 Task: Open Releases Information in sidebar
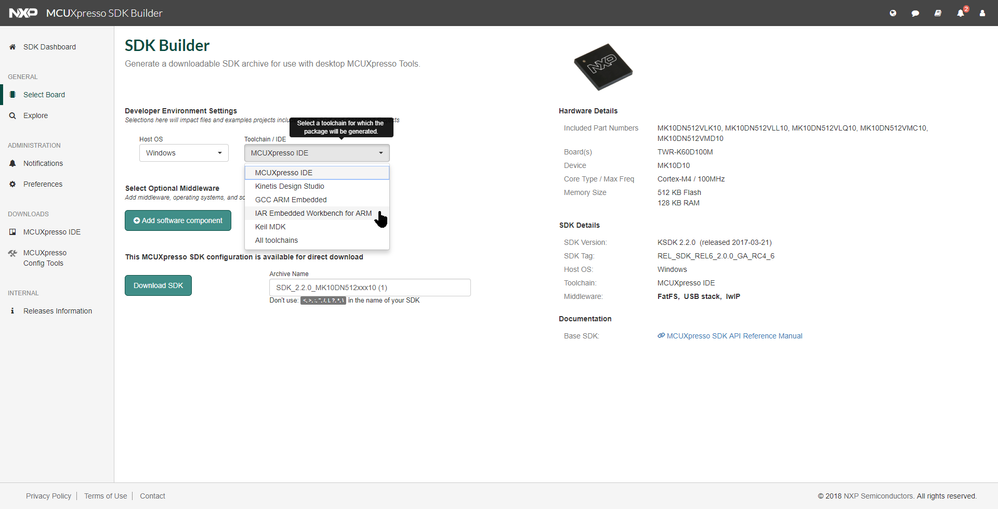[x=57, y=311]
